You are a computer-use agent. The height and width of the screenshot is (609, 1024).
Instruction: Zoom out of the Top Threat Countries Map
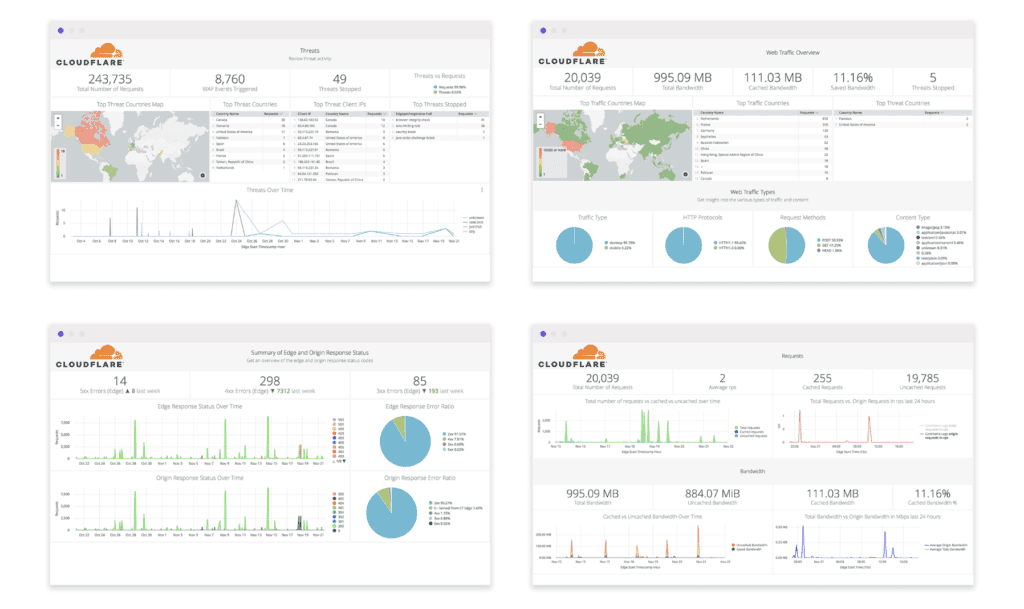click(x=58, y=125)
